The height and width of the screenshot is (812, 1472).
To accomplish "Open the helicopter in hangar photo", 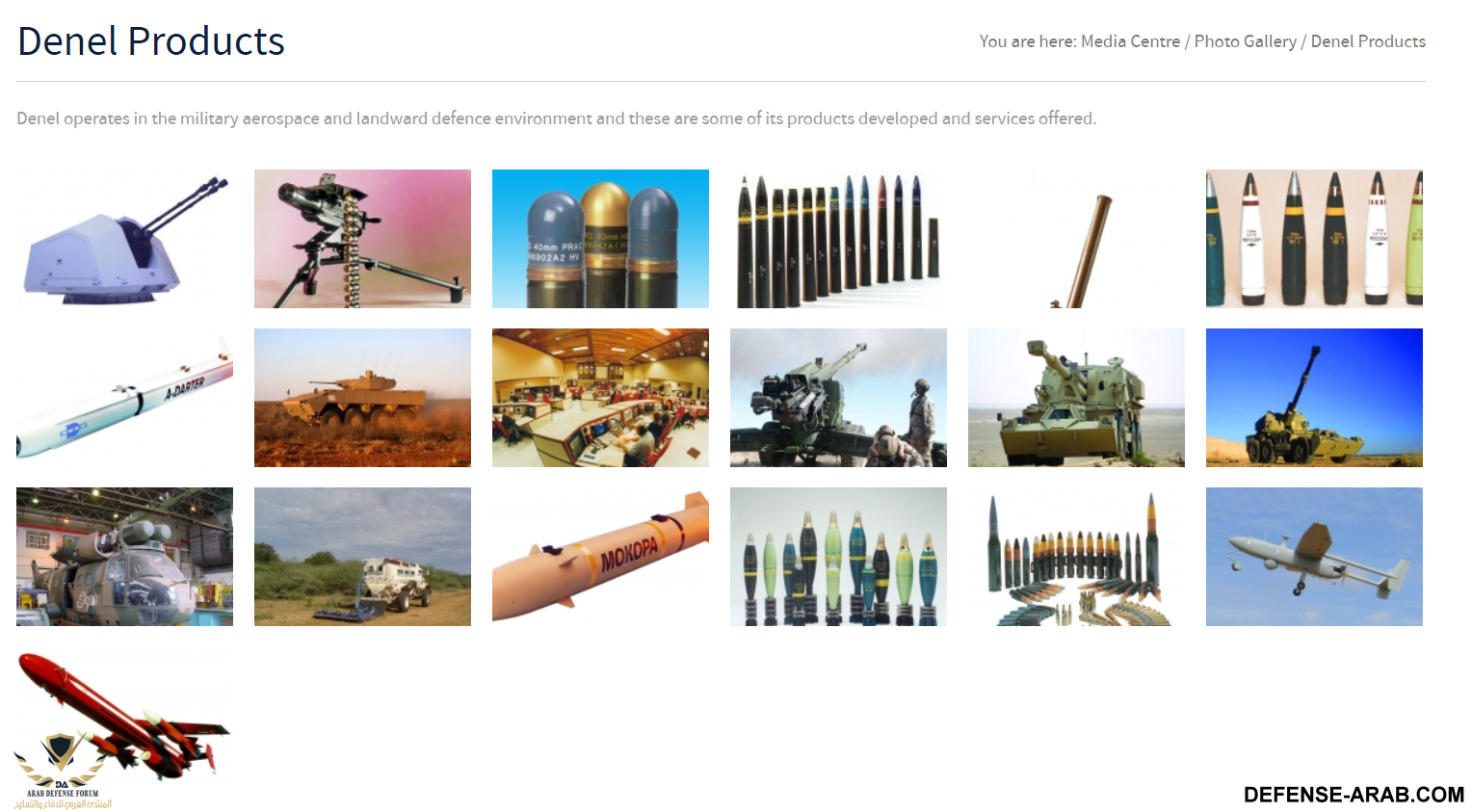I will click(124, 557).
